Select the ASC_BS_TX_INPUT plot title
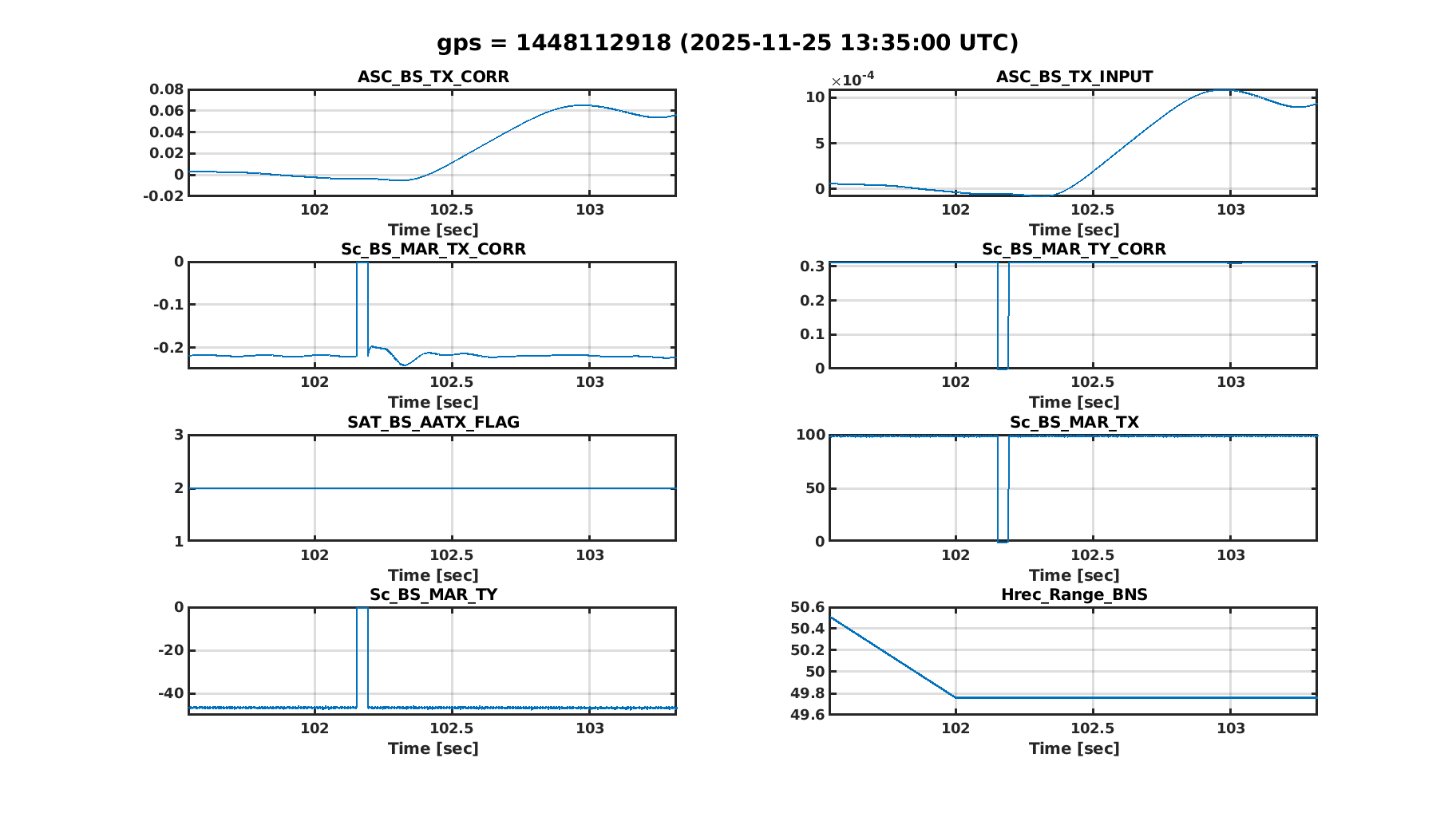 pyautogui.click(x=1074, y=77)
